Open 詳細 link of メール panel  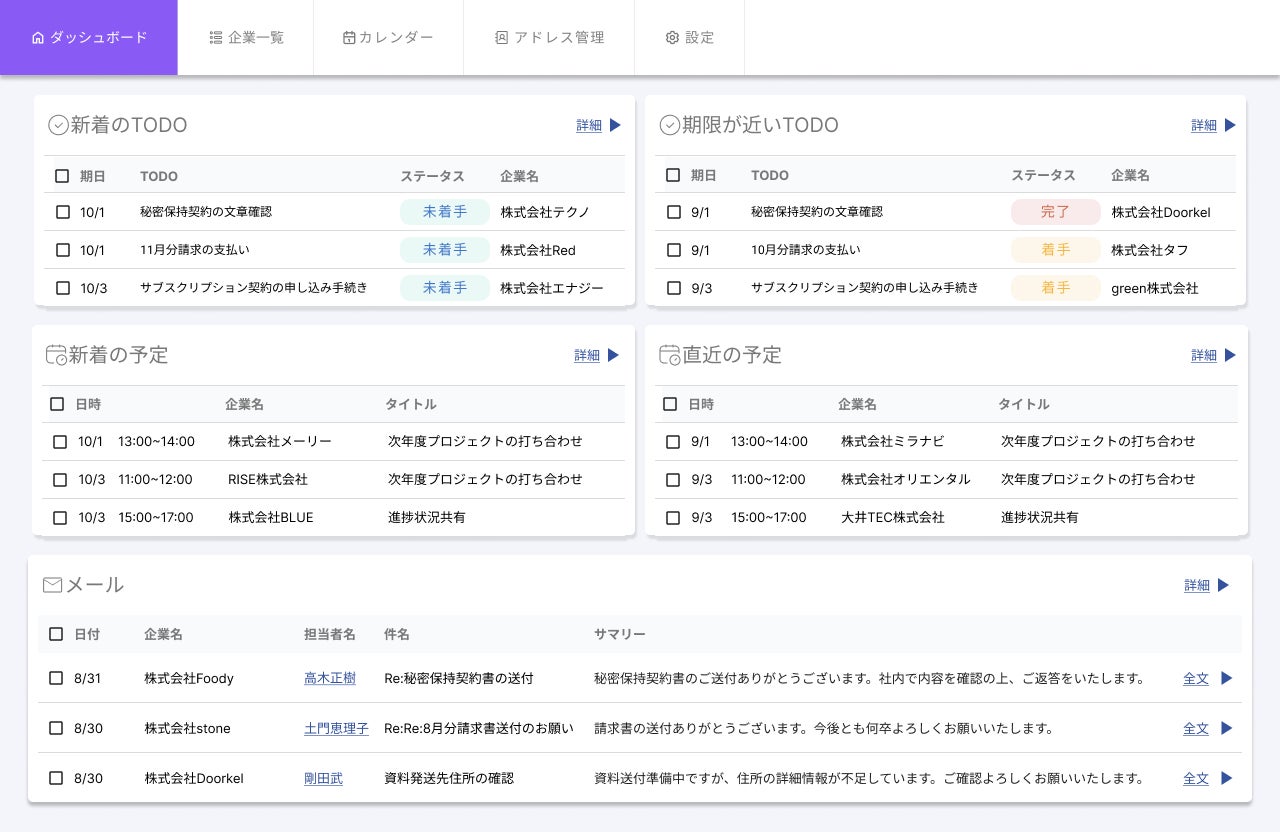(x=1197, y=586)
